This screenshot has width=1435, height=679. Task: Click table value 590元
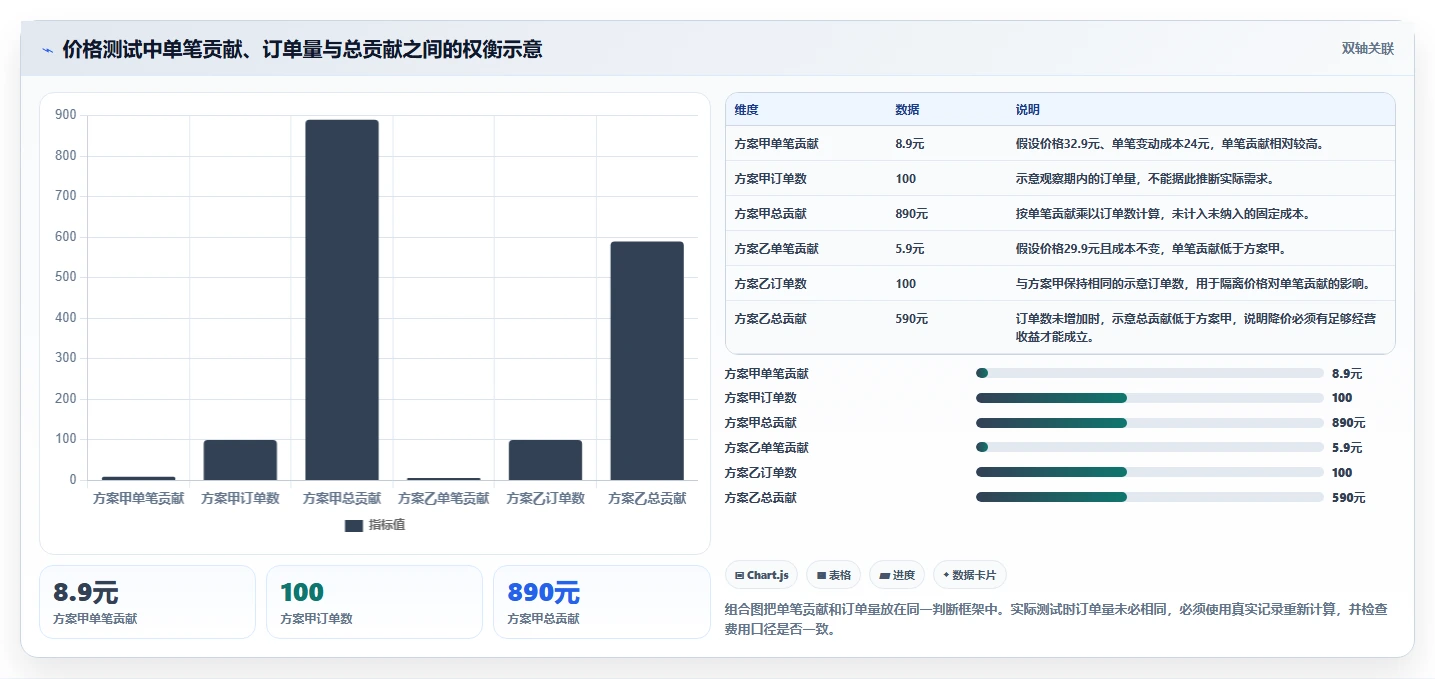coord(911,319)
